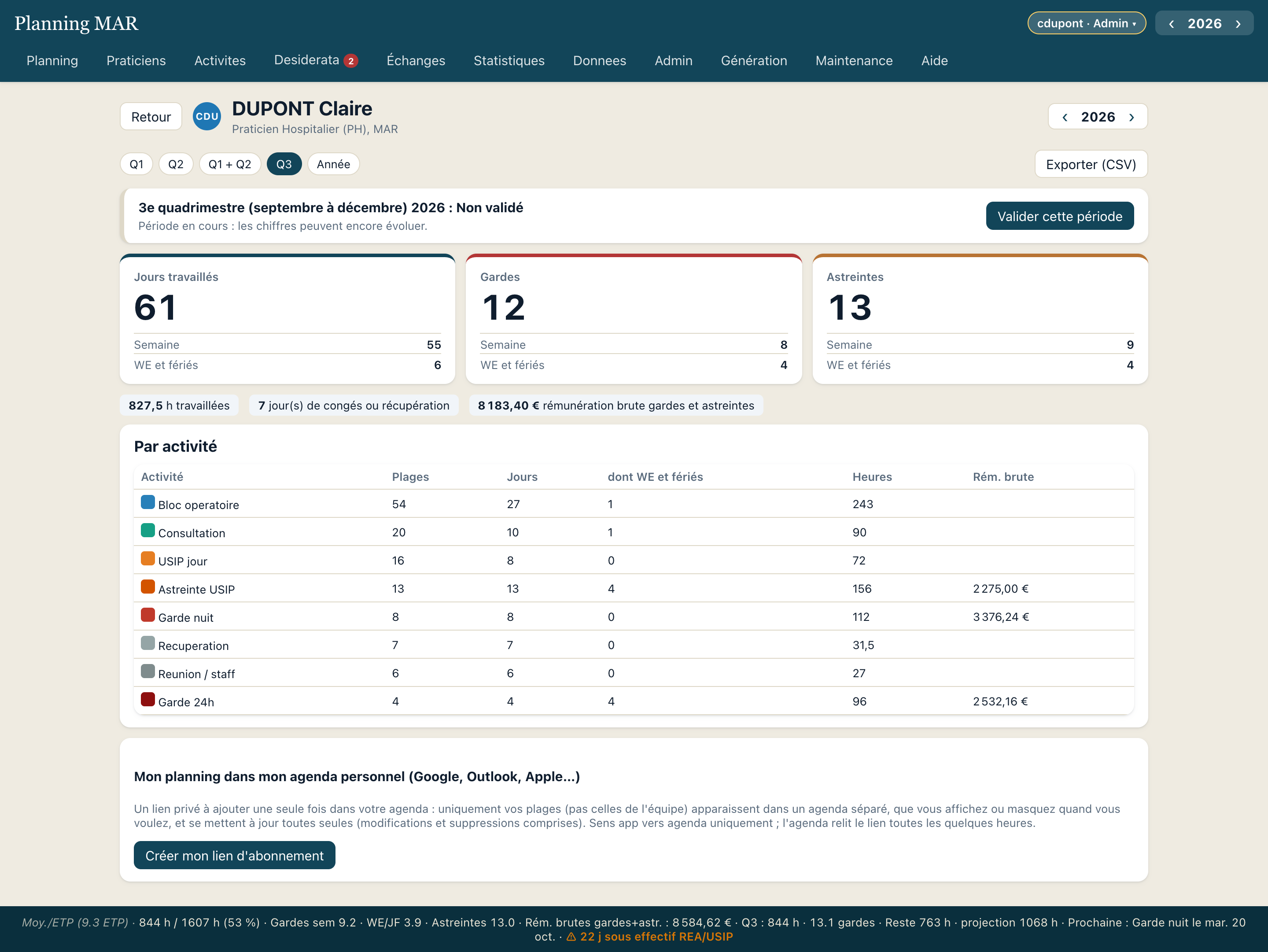Click the Garde nuit red swatch

tap(148, 615)
